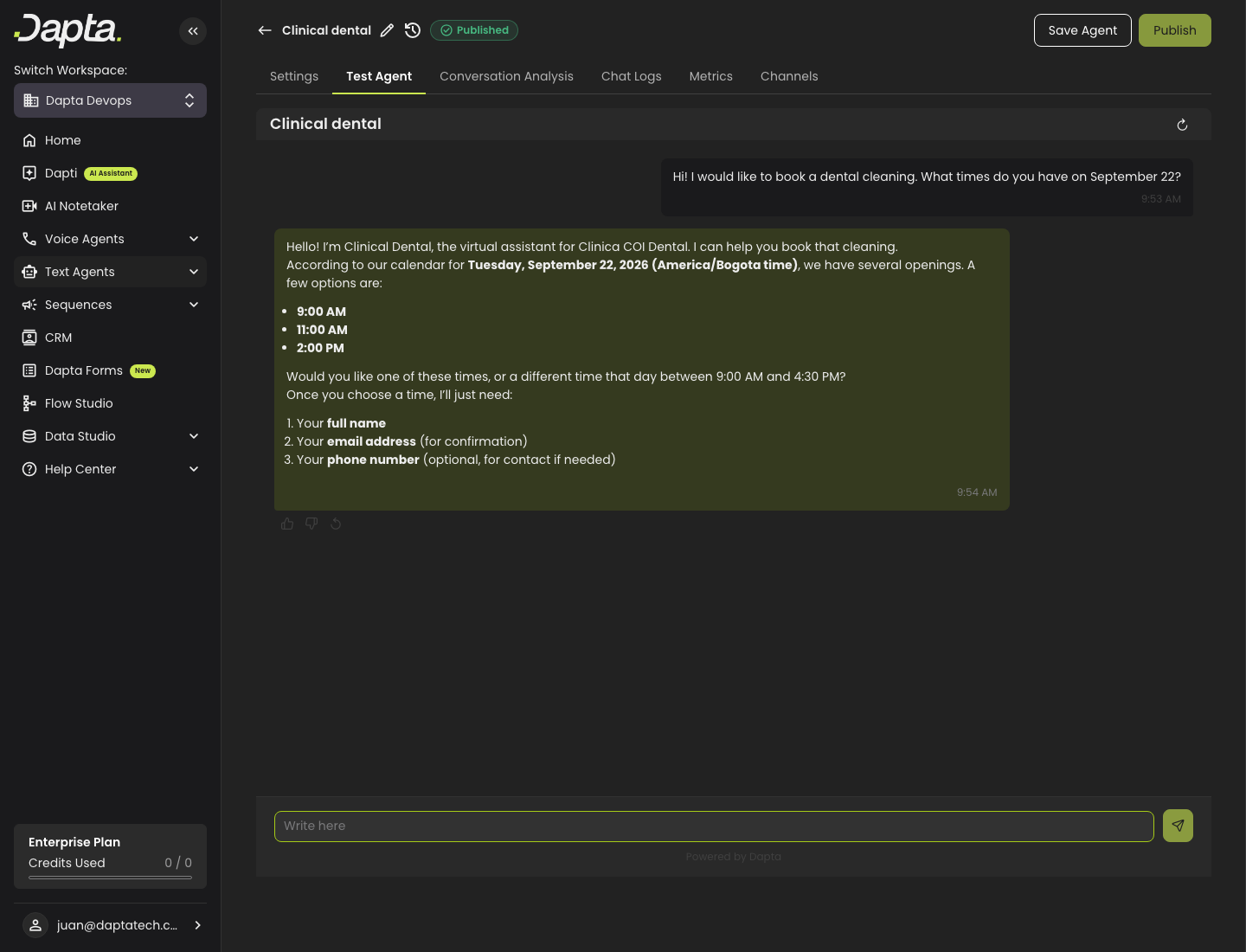Expand the Voice Agents menu

pos(110,239)
